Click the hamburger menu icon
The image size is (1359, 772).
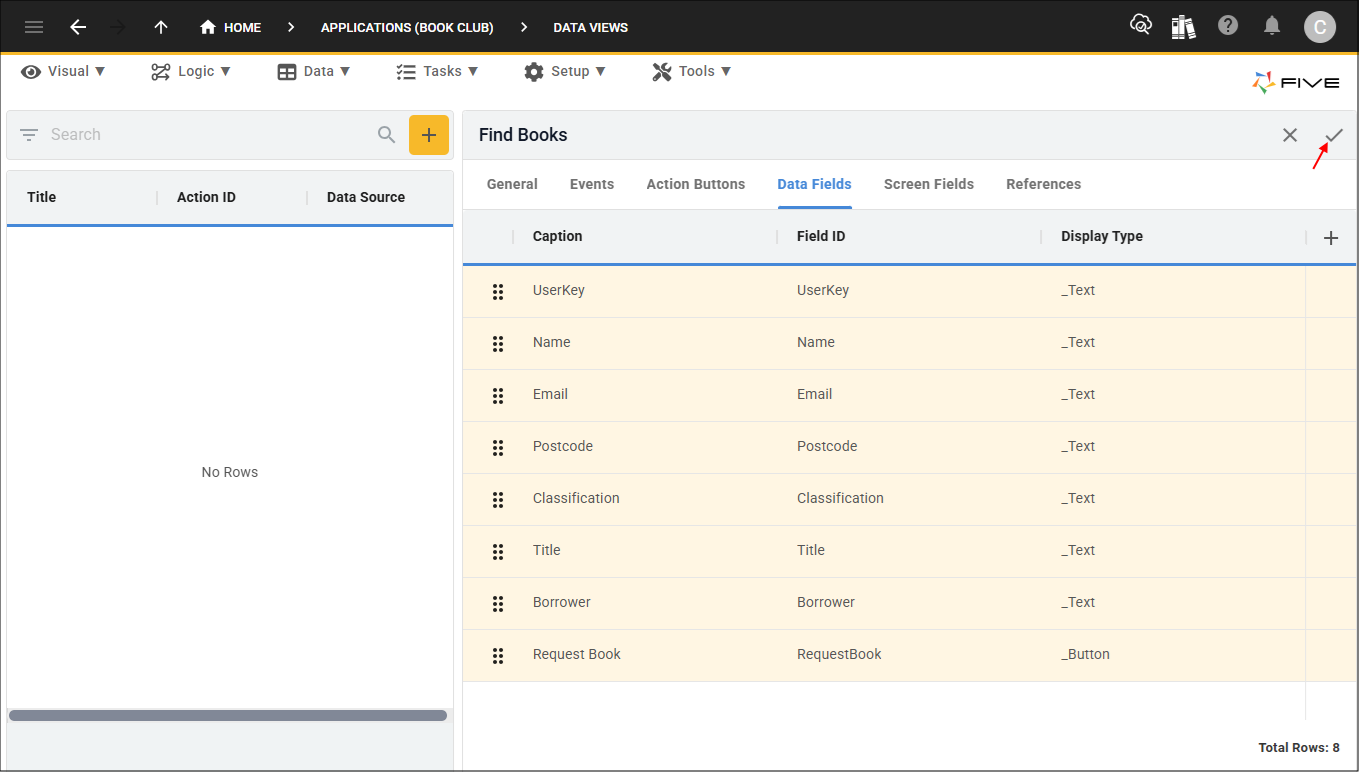(34, 27)
